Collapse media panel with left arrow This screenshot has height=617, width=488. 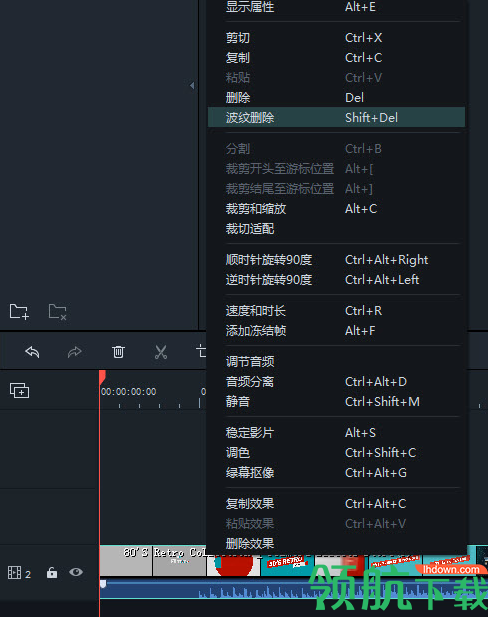click(x=192, y=85)
